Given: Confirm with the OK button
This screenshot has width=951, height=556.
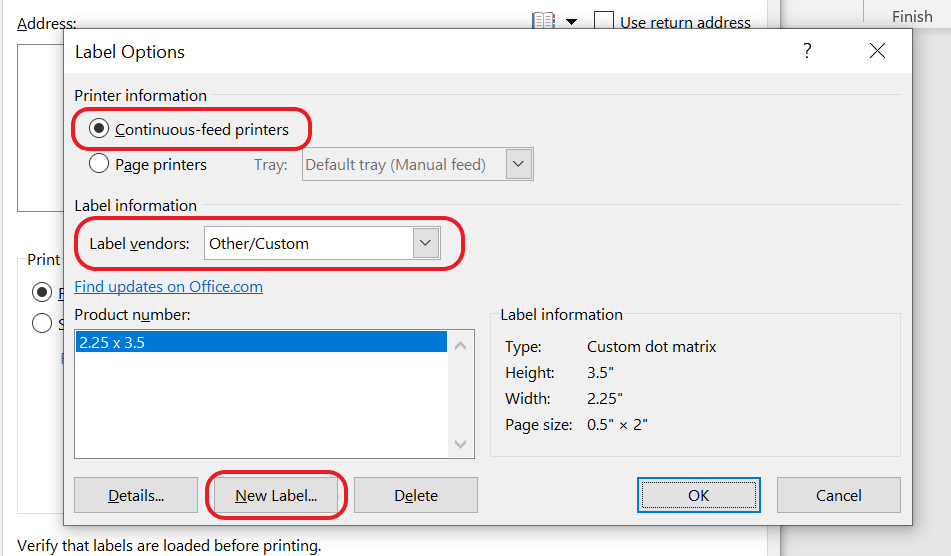Looking at the screenshot, I should 698,495.
